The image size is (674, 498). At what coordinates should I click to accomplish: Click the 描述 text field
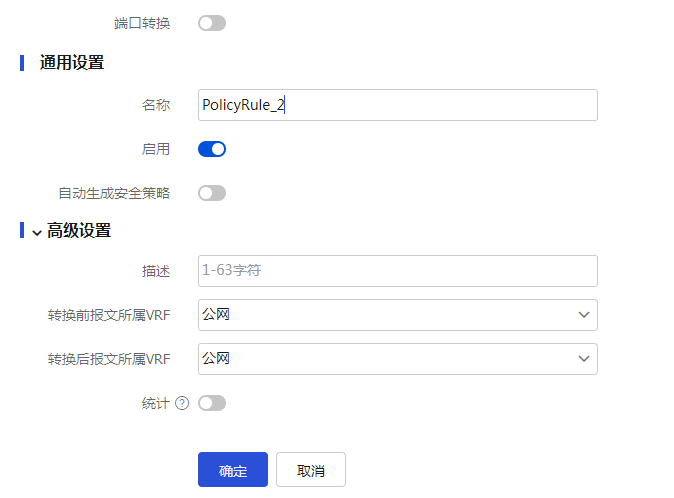point(398,271)
